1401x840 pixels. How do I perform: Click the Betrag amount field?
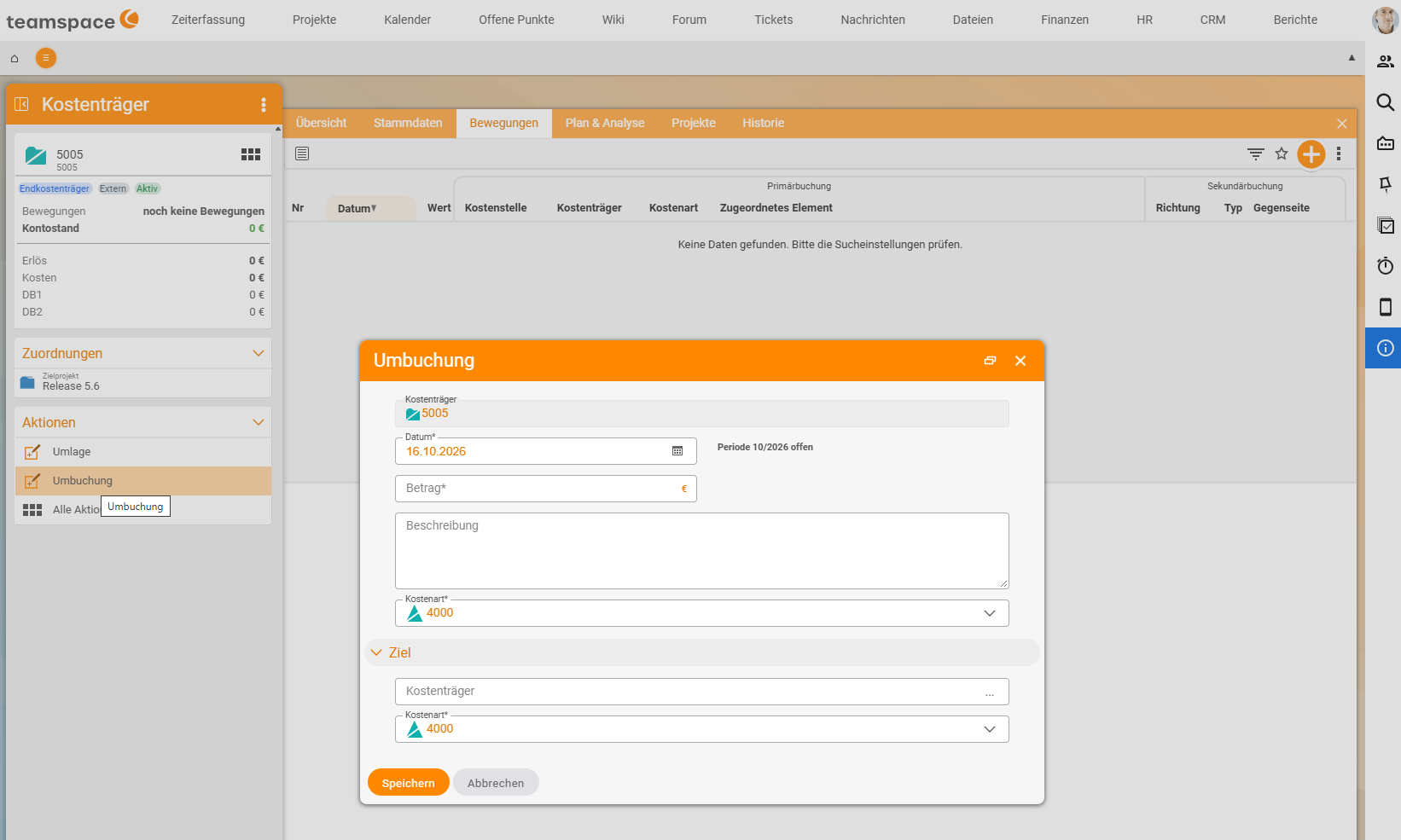pos(546,489)
